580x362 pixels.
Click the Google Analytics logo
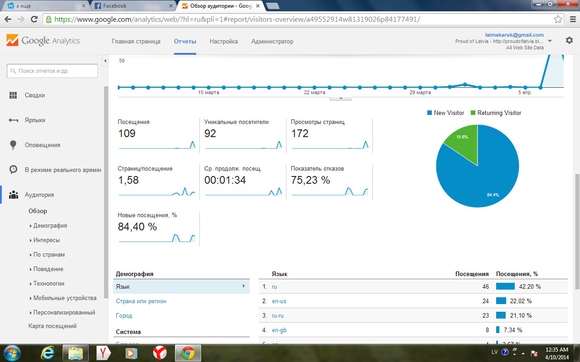[x=43, y=41]
